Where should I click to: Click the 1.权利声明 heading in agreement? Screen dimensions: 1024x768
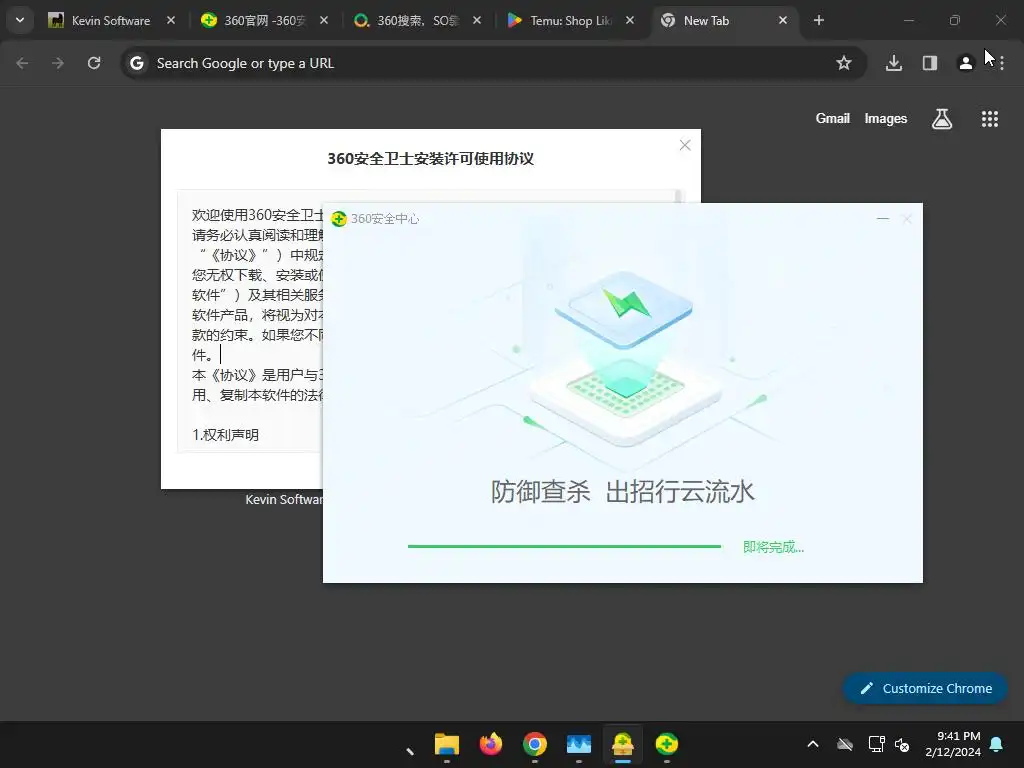tap(225, 434)
